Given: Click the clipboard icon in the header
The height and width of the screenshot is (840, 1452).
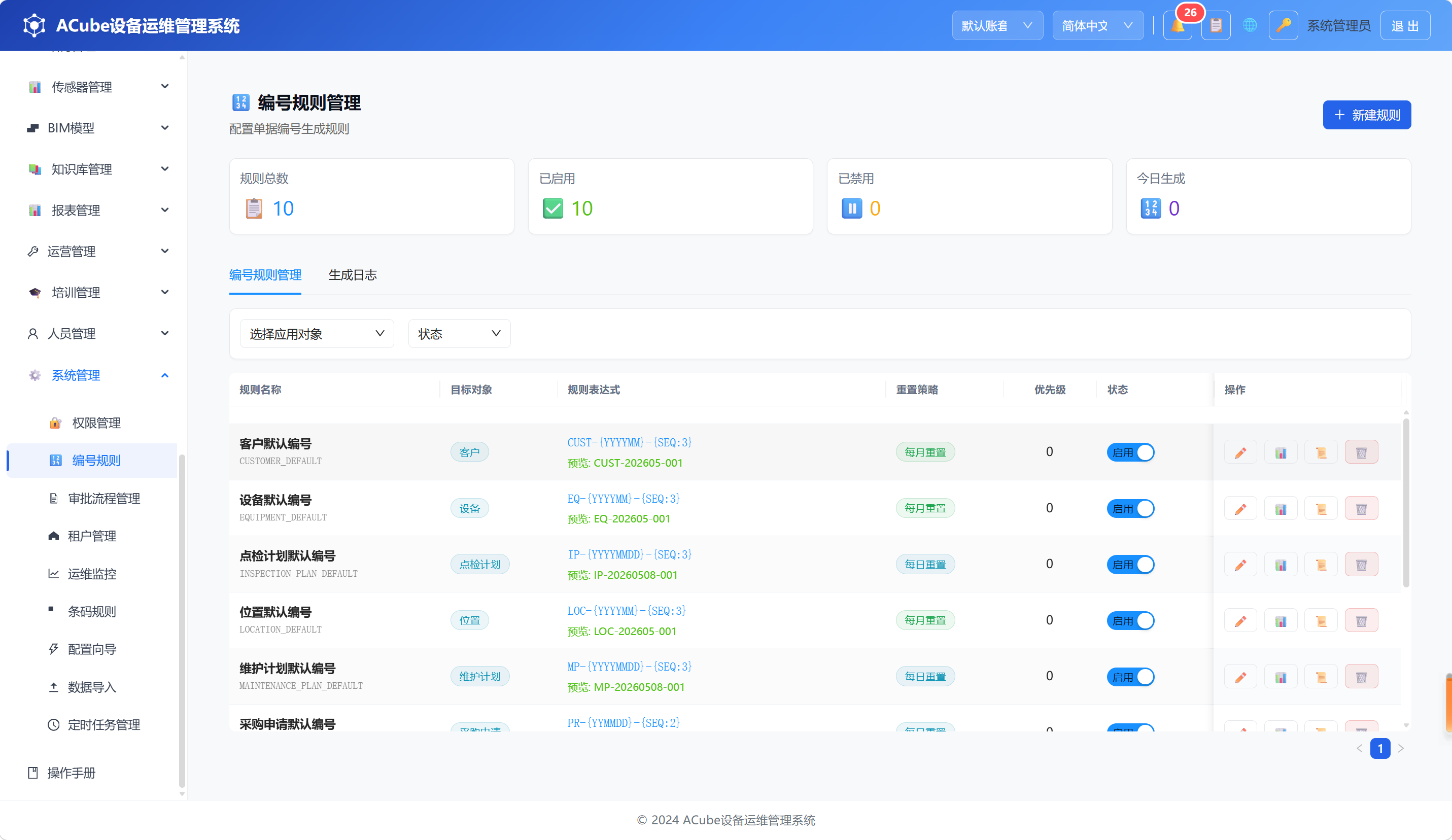Looking at the screenshot, I should click(1216, 26).
